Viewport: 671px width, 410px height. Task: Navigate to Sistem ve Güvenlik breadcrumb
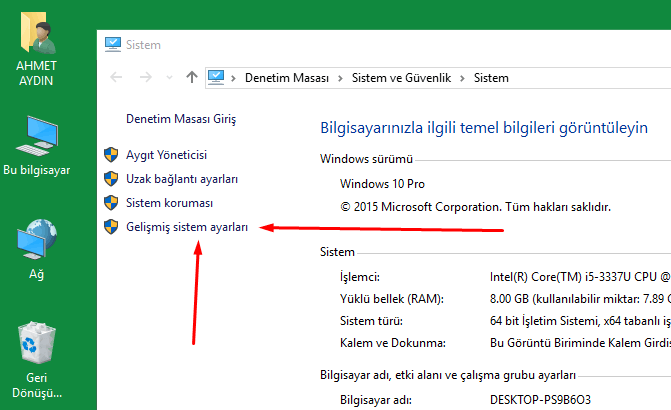tap(401, 78)
